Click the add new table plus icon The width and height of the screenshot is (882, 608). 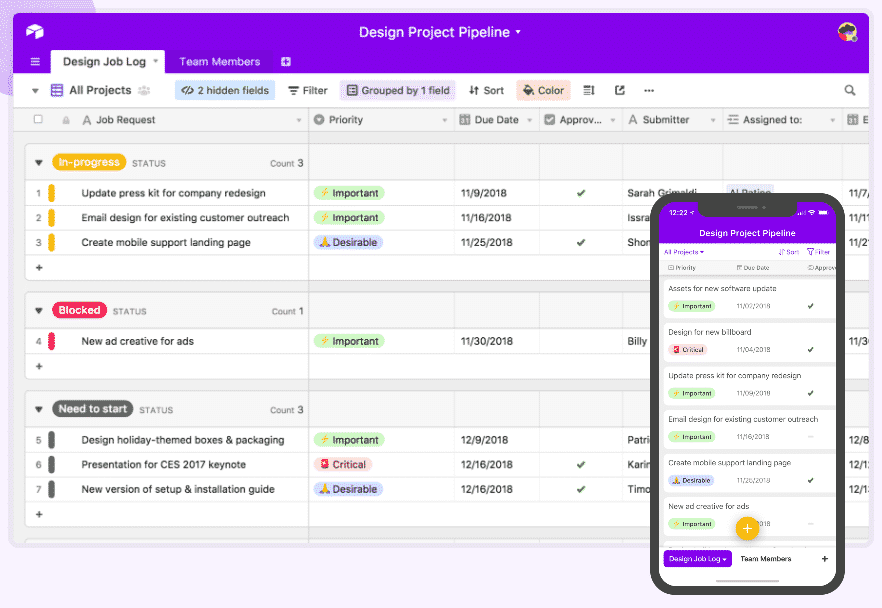pyautogui.click(x=286, y=62)
